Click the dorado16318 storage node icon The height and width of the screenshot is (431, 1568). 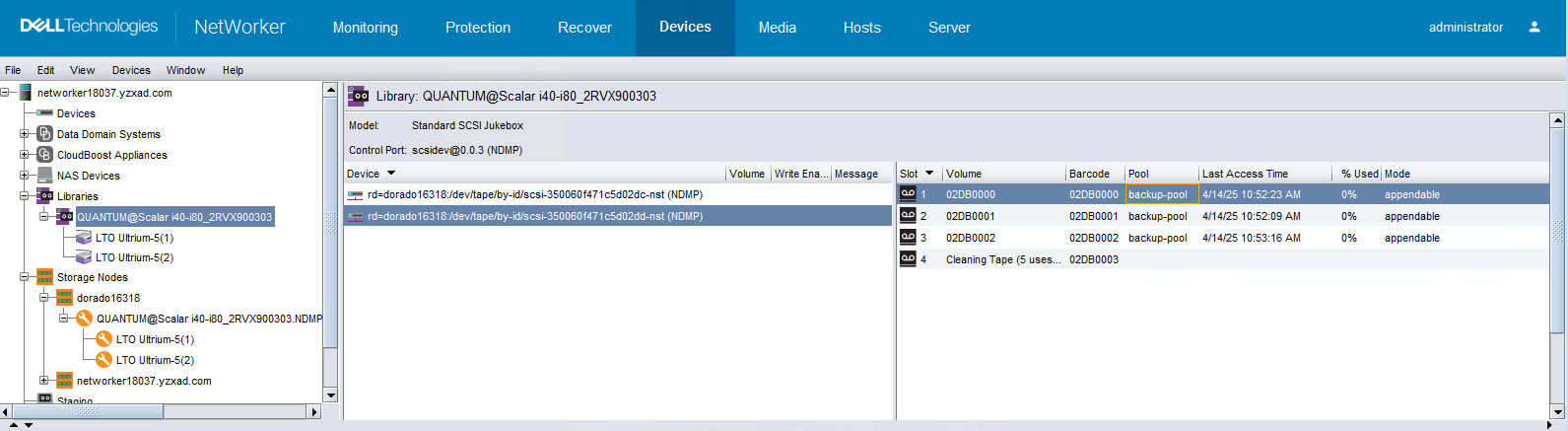click(64, 298)
